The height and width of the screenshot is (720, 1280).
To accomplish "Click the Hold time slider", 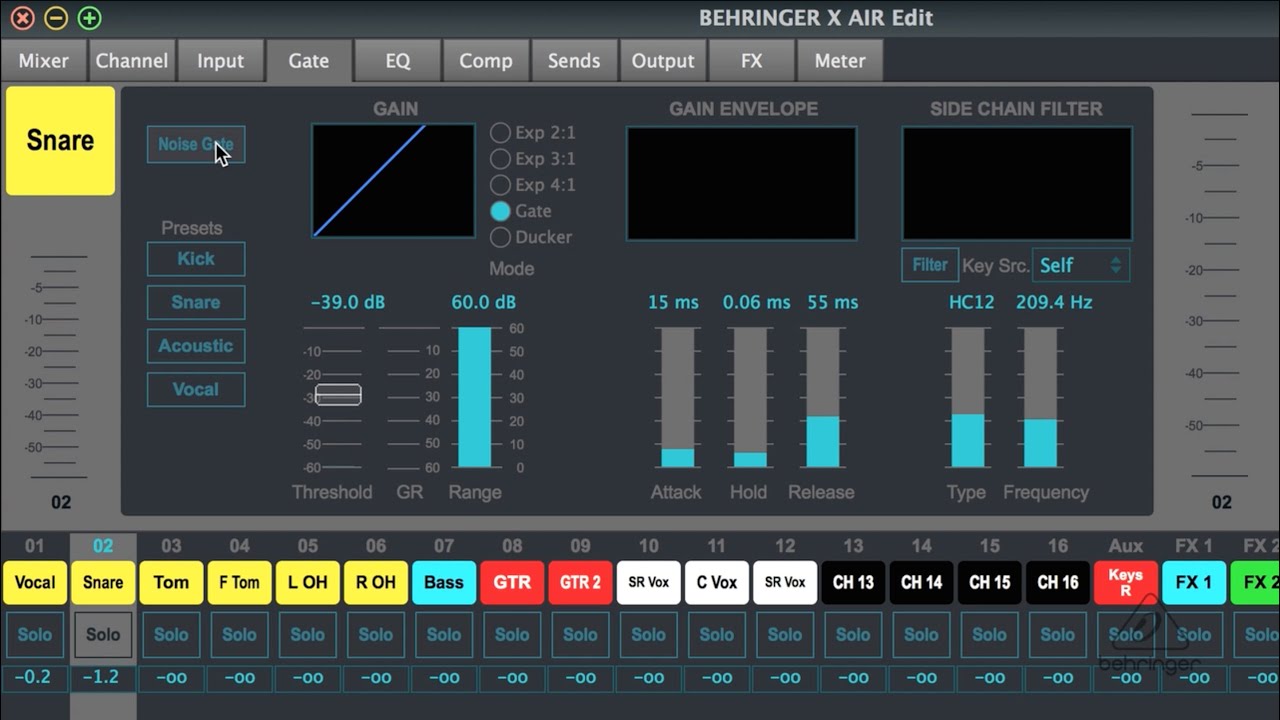I will pos(750,397).
